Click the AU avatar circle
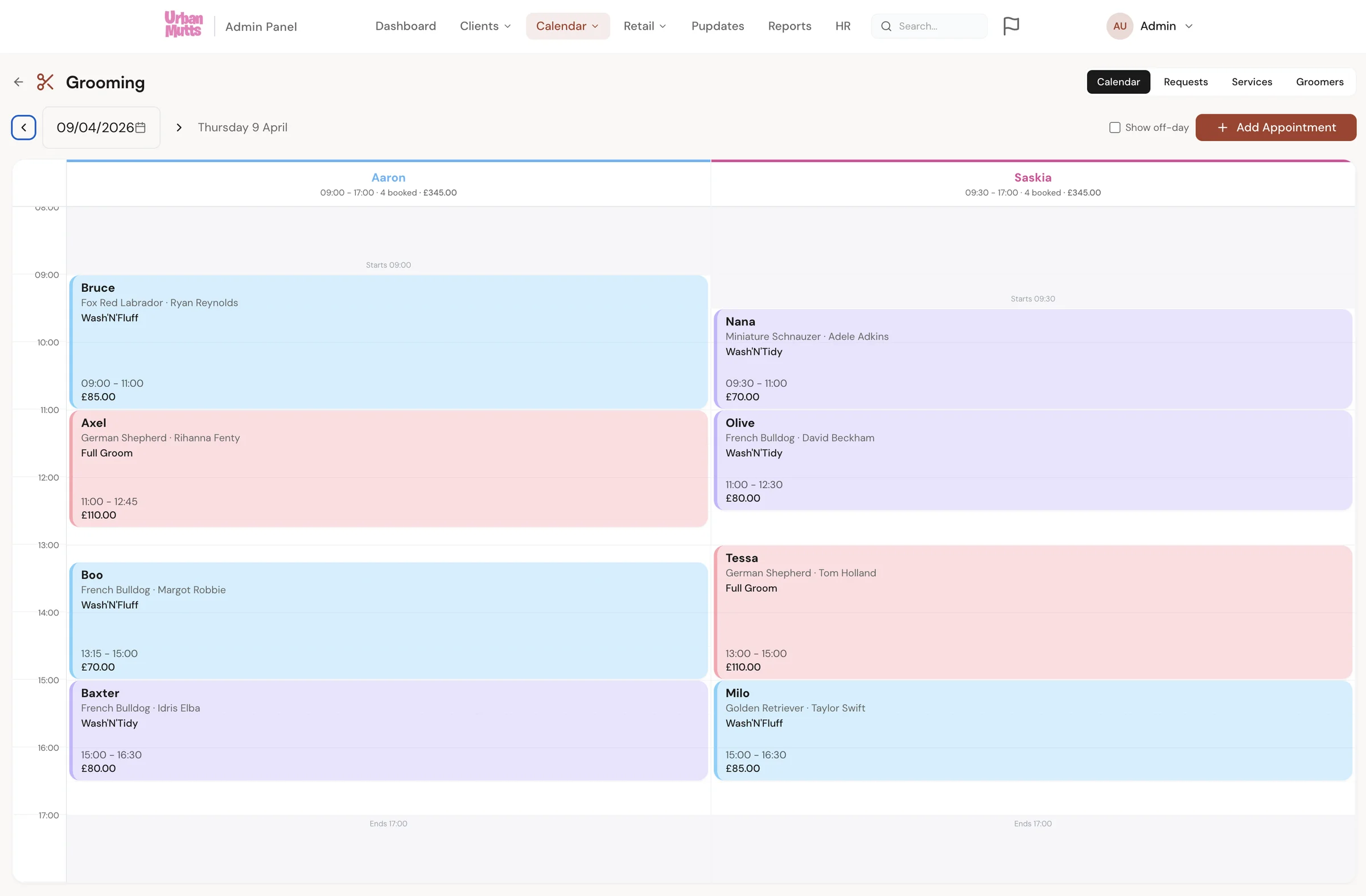Screen dimensions: 1366x896 click(1119, 26)
